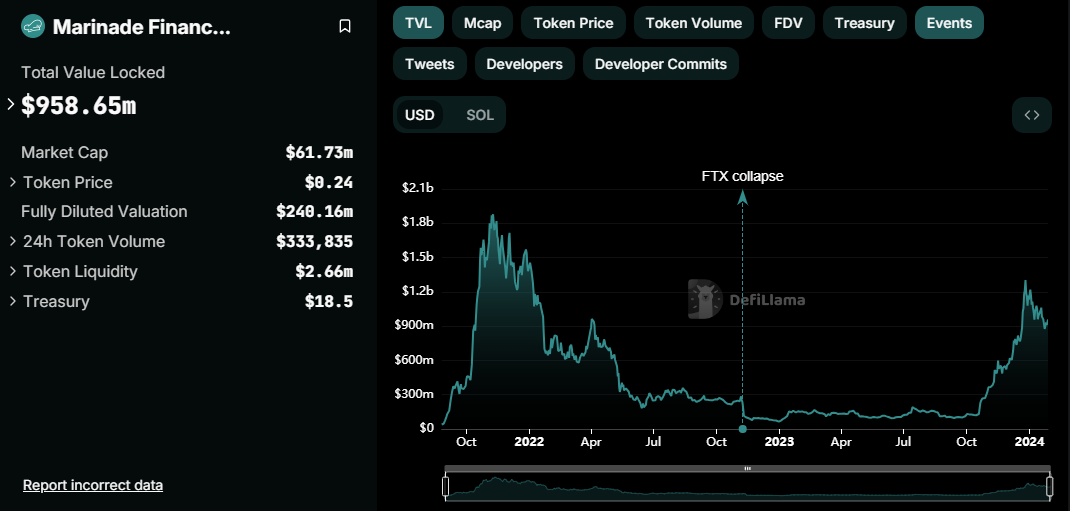
Task: Click the Marinade Finance logo icon
Action: (x=33, y=27)
